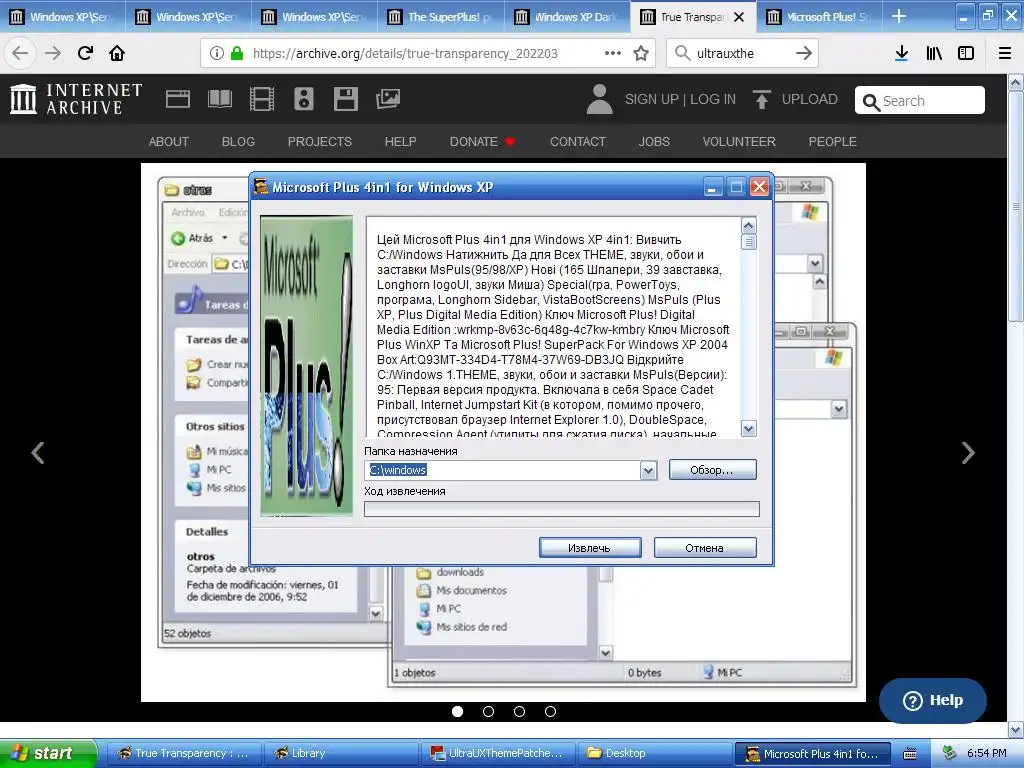Open the Video film-strip icon
This screenshot has height=768, width=1024.
coord(262,99)
